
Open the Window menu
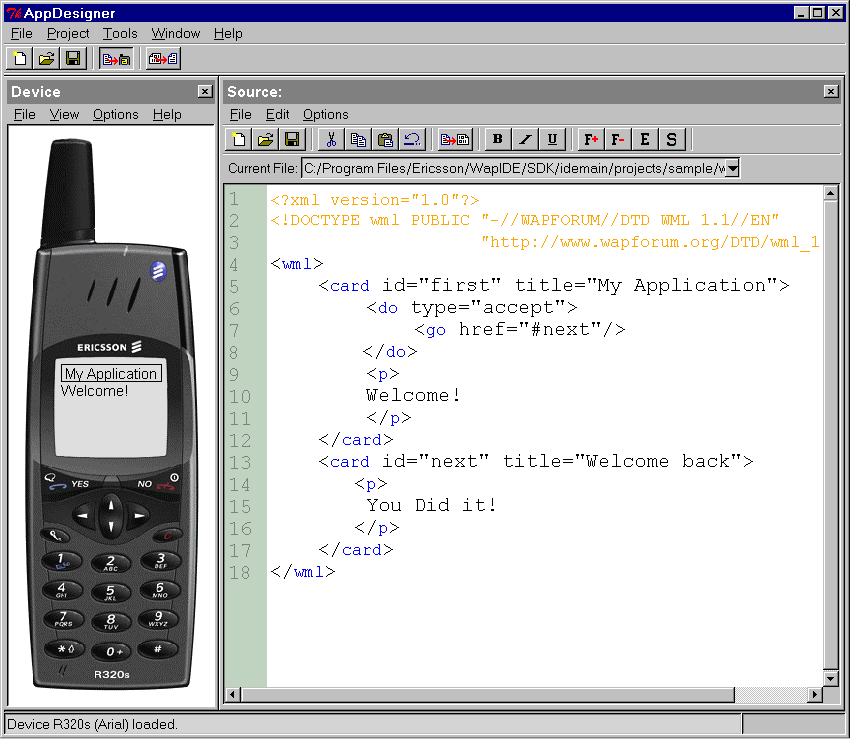tap(176, 34)
